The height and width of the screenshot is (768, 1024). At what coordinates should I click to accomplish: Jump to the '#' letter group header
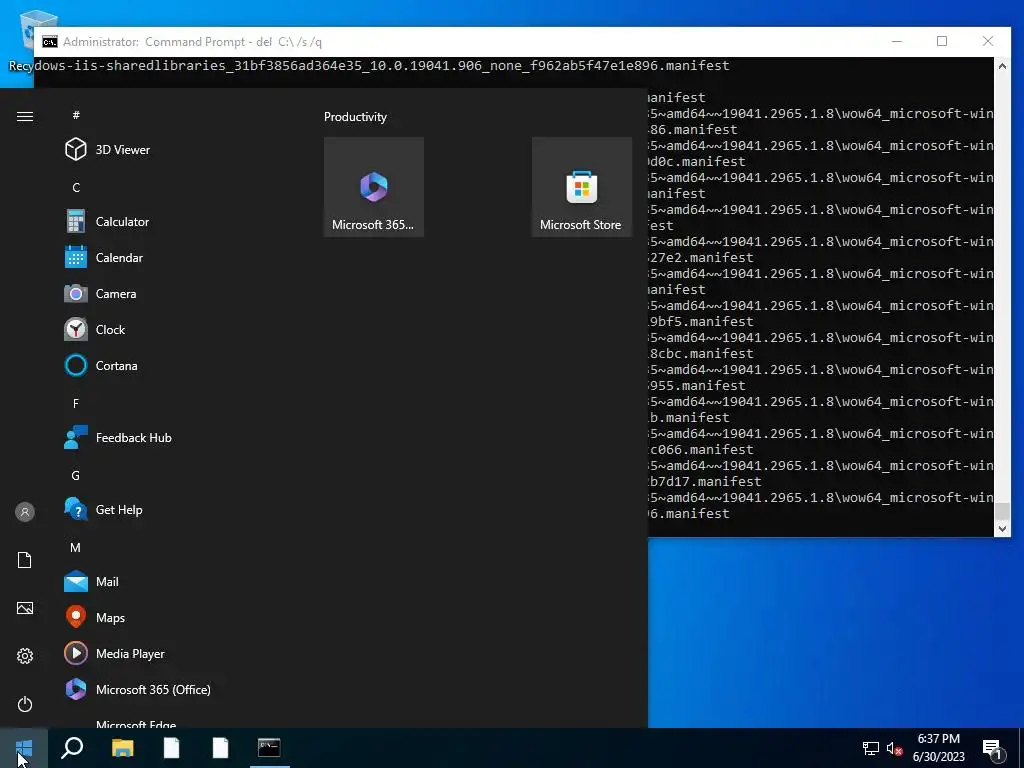coord(76,115)
